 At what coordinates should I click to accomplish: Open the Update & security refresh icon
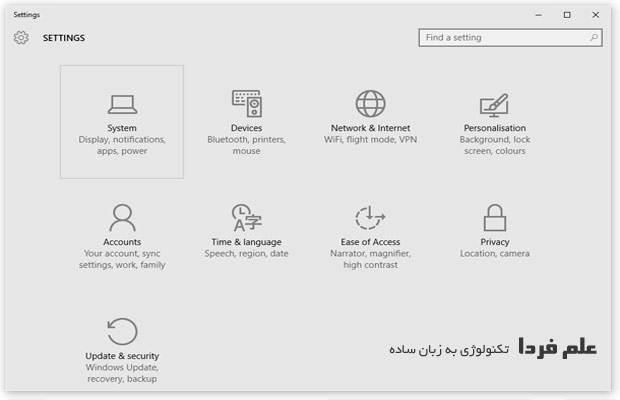tap(122, 331)
